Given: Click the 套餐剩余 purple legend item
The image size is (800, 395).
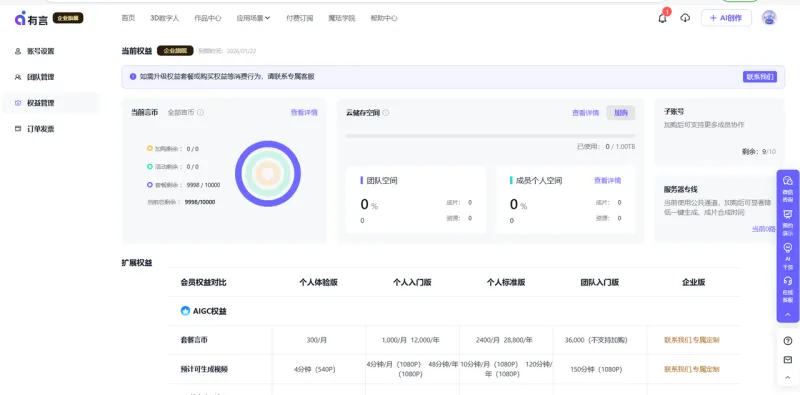Looking at the screenshot, I should tap(183, 185).
